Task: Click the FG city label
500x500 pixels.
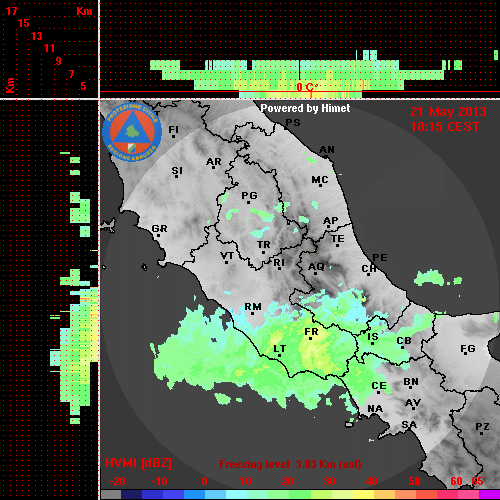Action: (467, 349)
